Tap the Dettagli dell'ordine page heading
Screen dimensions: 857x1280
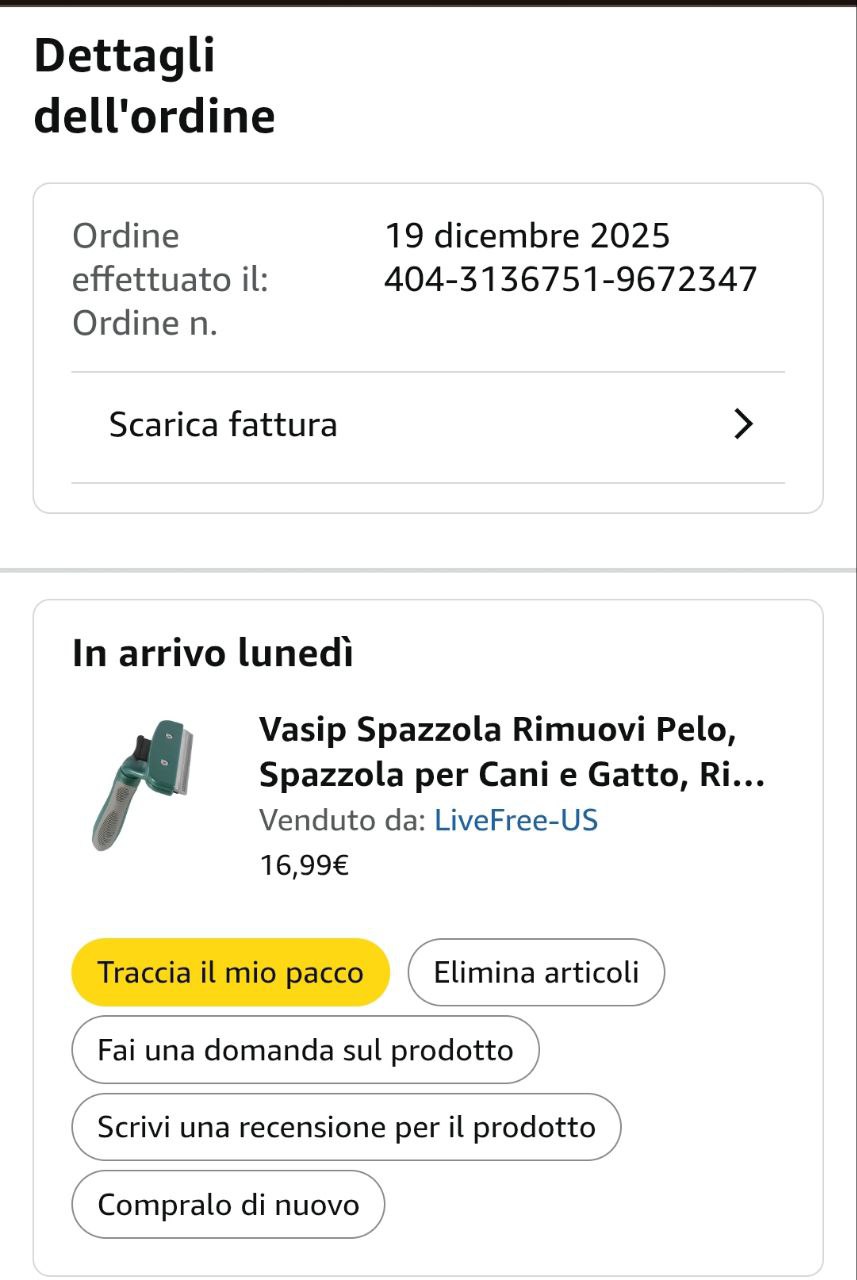[x=154, y=86]
